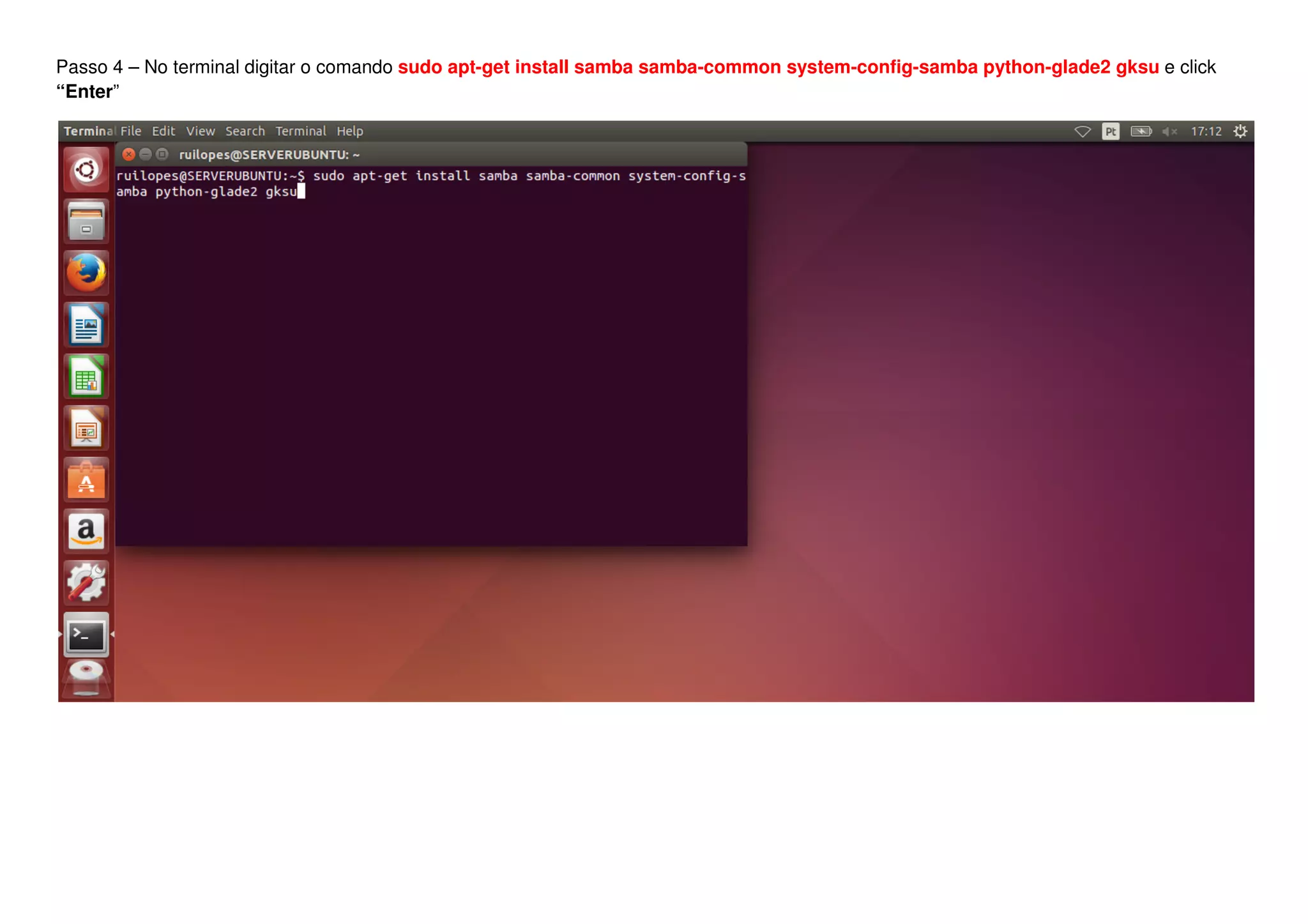The image size is (1308, 924).
Task: Open the session gear menu
Action: (x=1240, y=132)
